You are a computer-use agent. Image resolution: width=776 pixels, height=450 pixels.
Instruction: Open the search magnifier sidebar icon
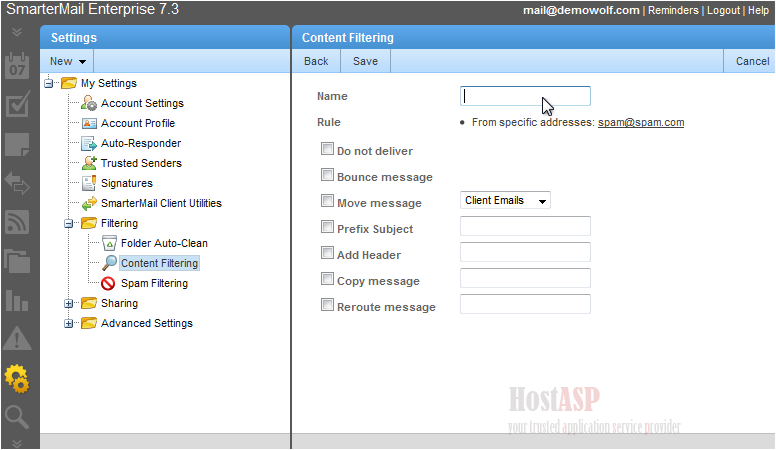coord(17,417)
